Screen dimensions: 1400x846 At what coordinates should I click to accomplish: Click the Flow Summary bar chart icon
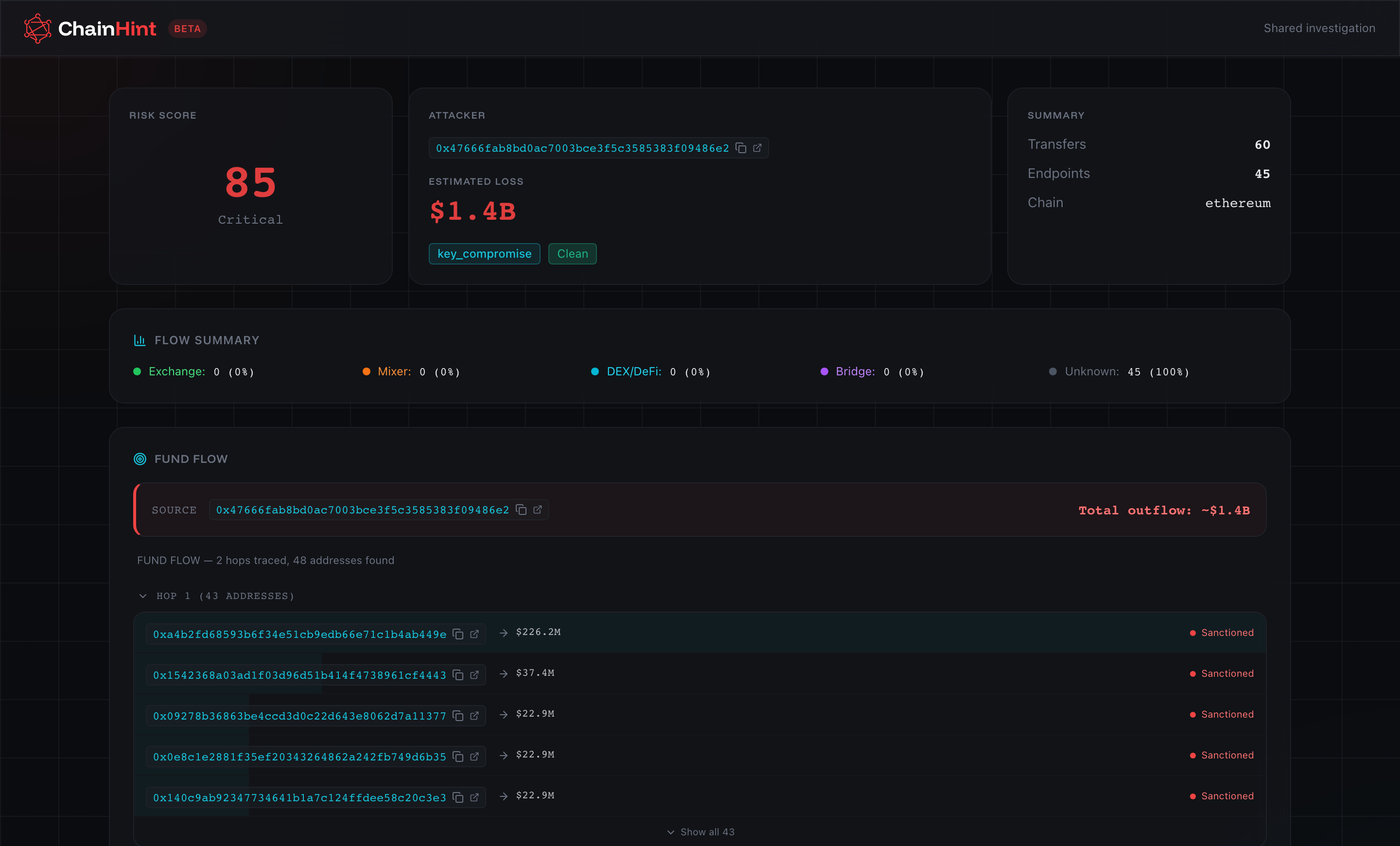[140, 340]
